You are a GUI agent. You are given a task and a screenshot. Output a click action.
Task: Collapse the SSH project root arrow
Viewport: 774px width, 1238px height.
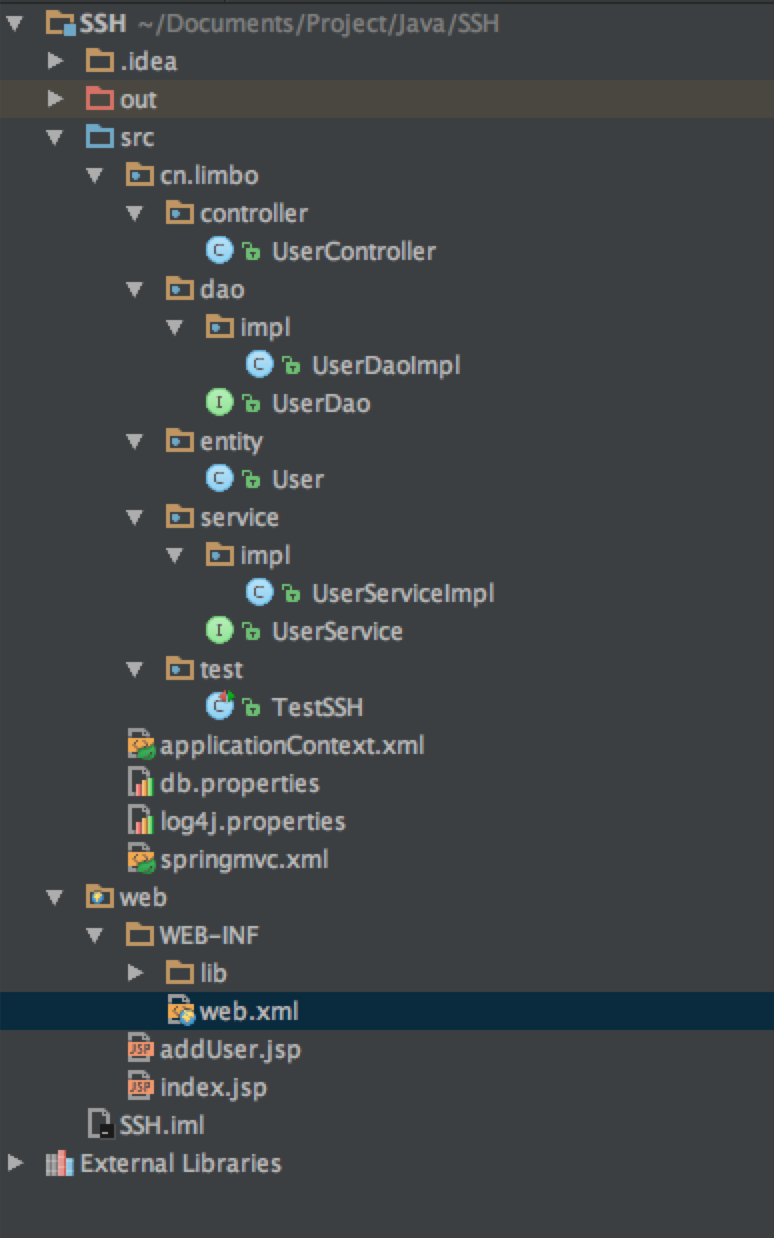[14, 23]
